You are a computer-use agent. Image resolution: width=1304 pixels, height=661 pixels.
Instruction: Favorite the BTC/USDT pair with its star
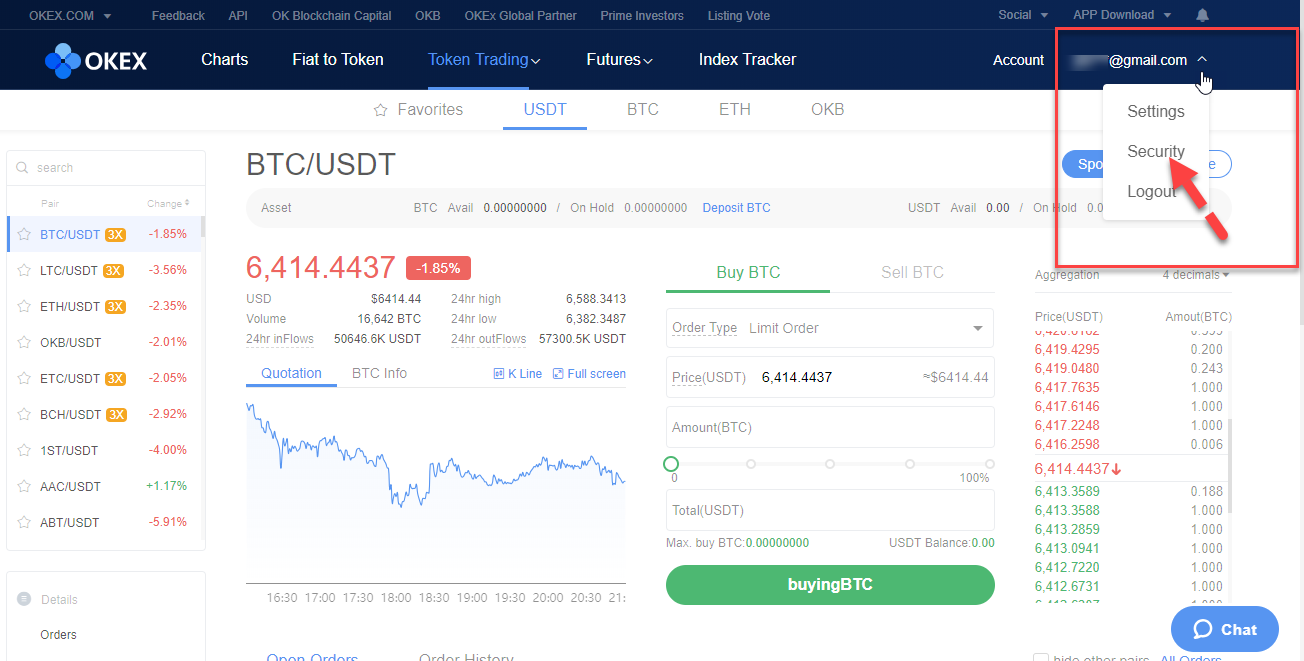tap(24, 235)
